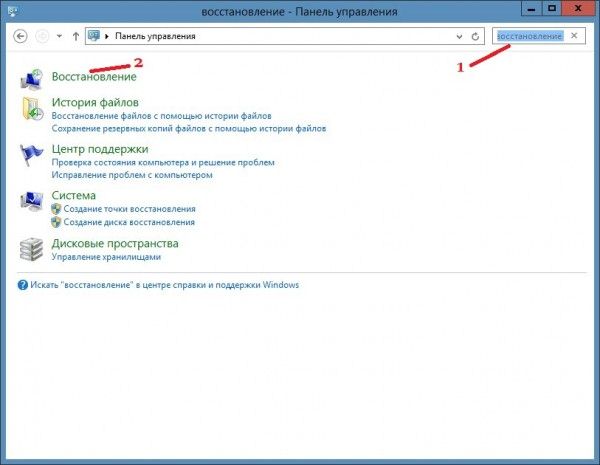Click the shield icon beside Создание диска восстановления
The height and width of the screenshot is (465, 600).
tap(56, 222)
